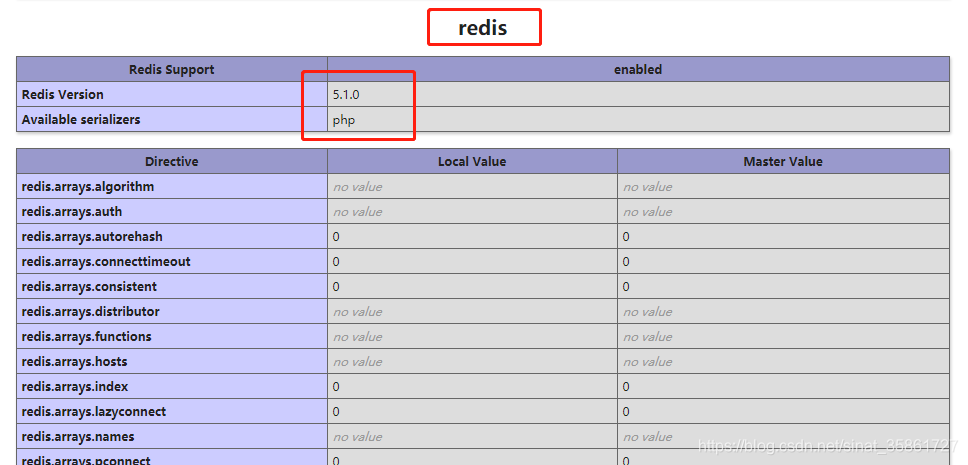
Task: Select the redis.arrays.algorithm directive
Action: point(88,186)
